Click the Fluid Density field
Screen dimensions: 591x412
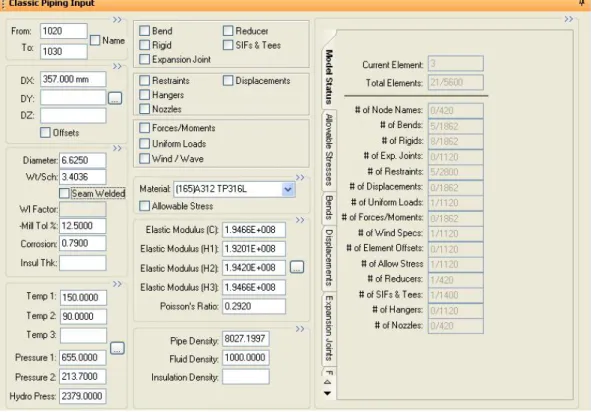246,357
